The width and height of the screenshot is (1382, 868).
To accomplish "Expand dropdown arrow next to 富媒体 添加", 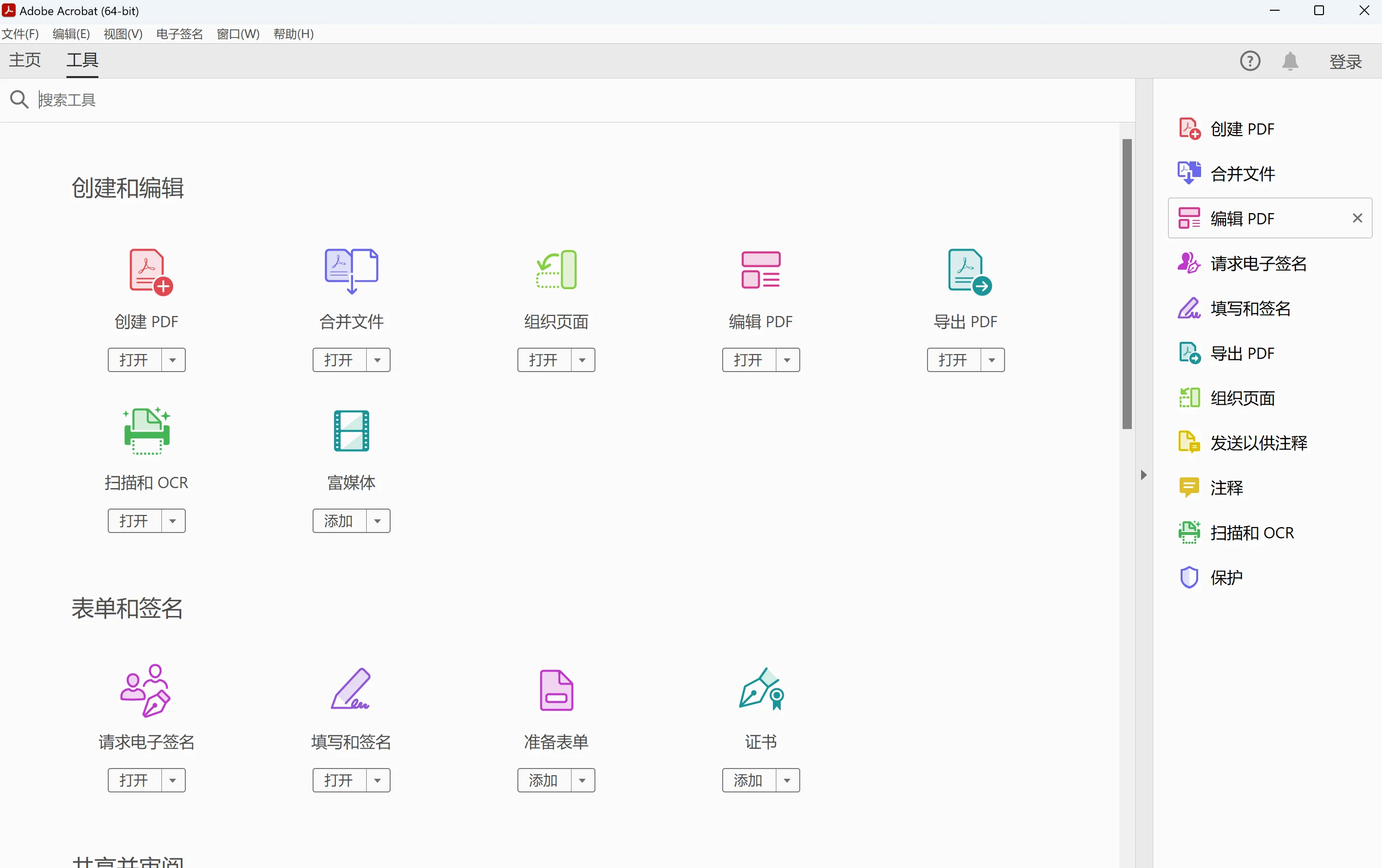I will [377, 521].
